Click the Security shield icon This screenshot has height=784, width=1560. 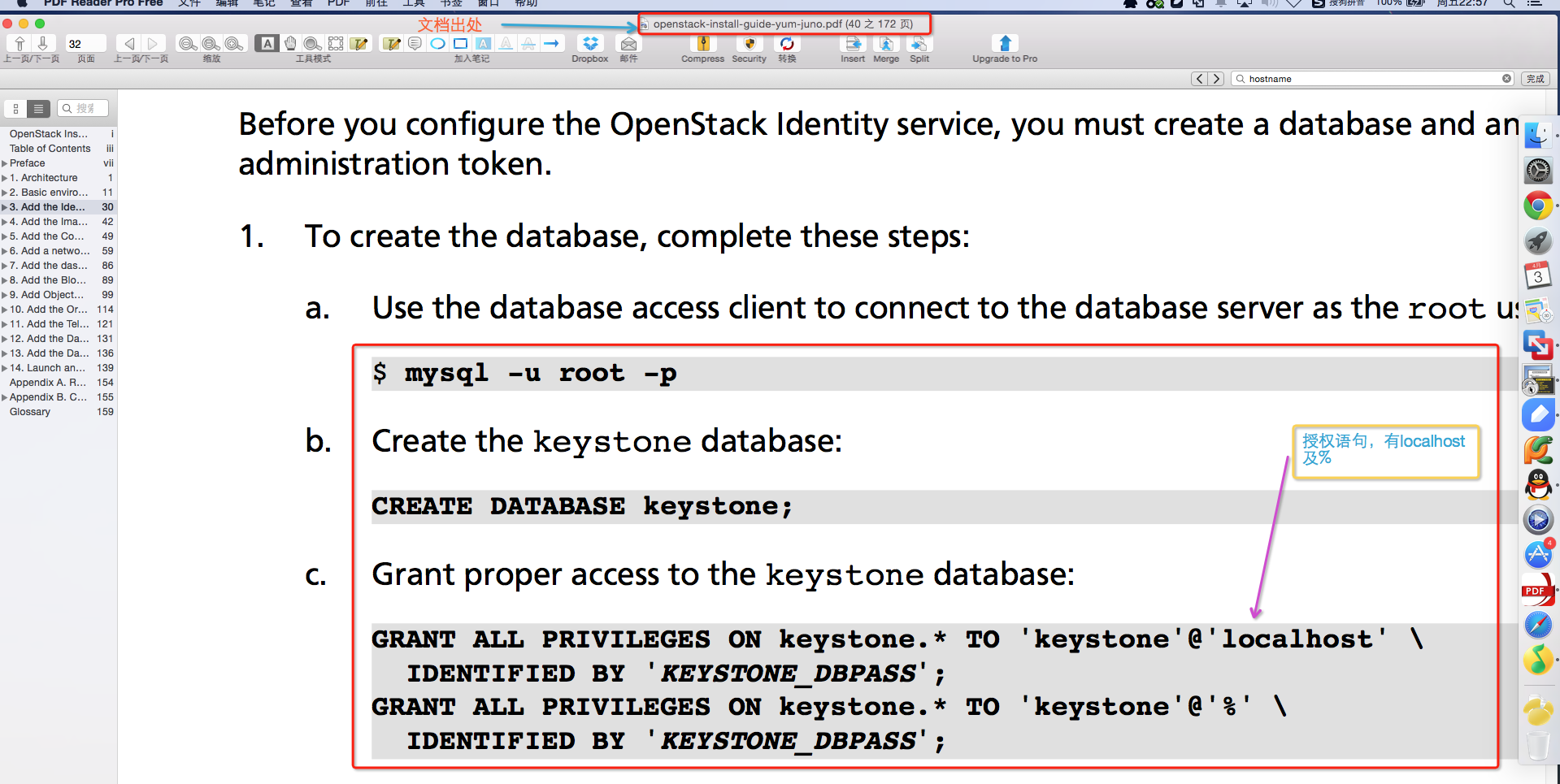(x=750, y=43)
